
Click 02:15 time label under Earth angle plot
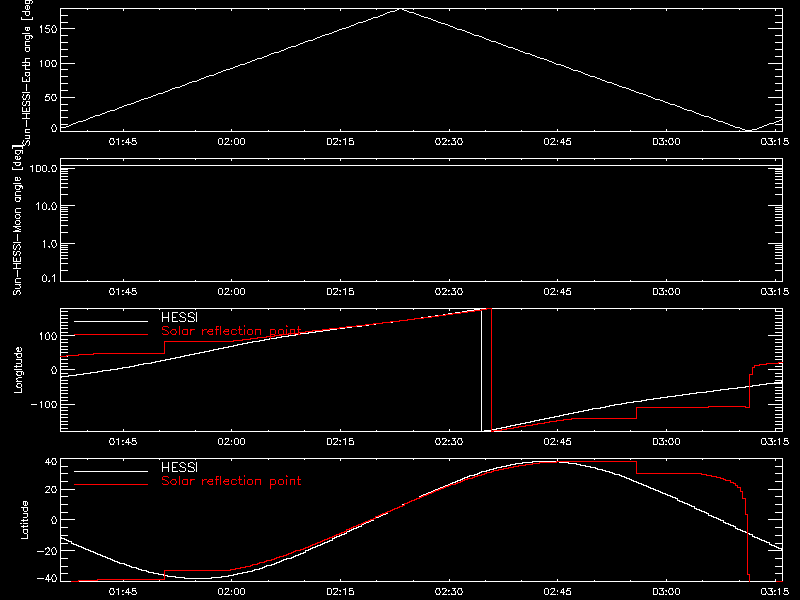click(340, 141)
